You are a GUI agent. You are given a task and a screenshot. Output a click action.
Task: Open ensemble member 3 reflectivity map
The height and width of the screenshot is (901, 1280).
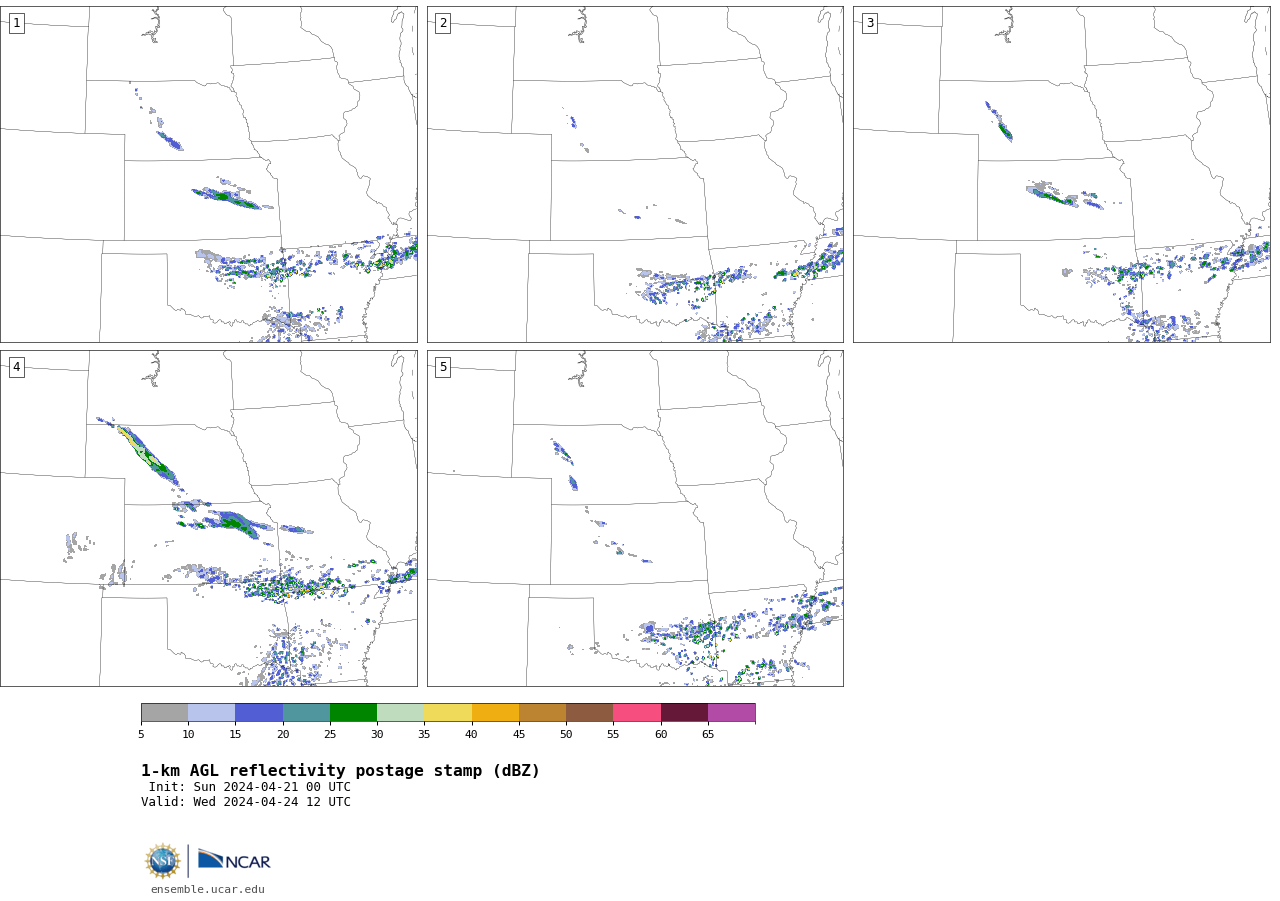pos(1061,174)
